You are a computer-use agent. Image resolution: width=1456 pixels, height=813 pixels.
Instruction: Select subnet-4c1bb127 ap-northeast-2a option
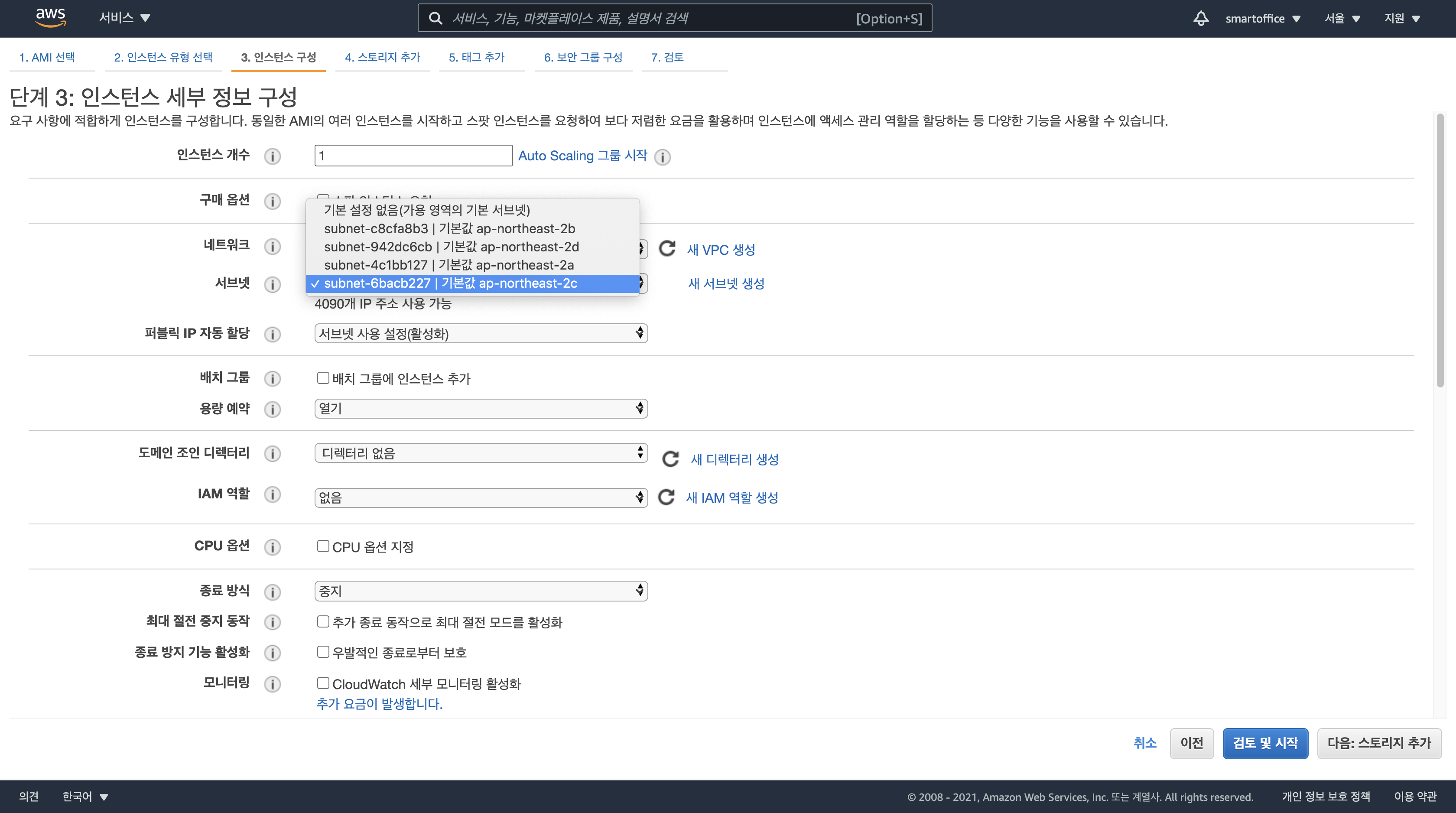point(449,265)
